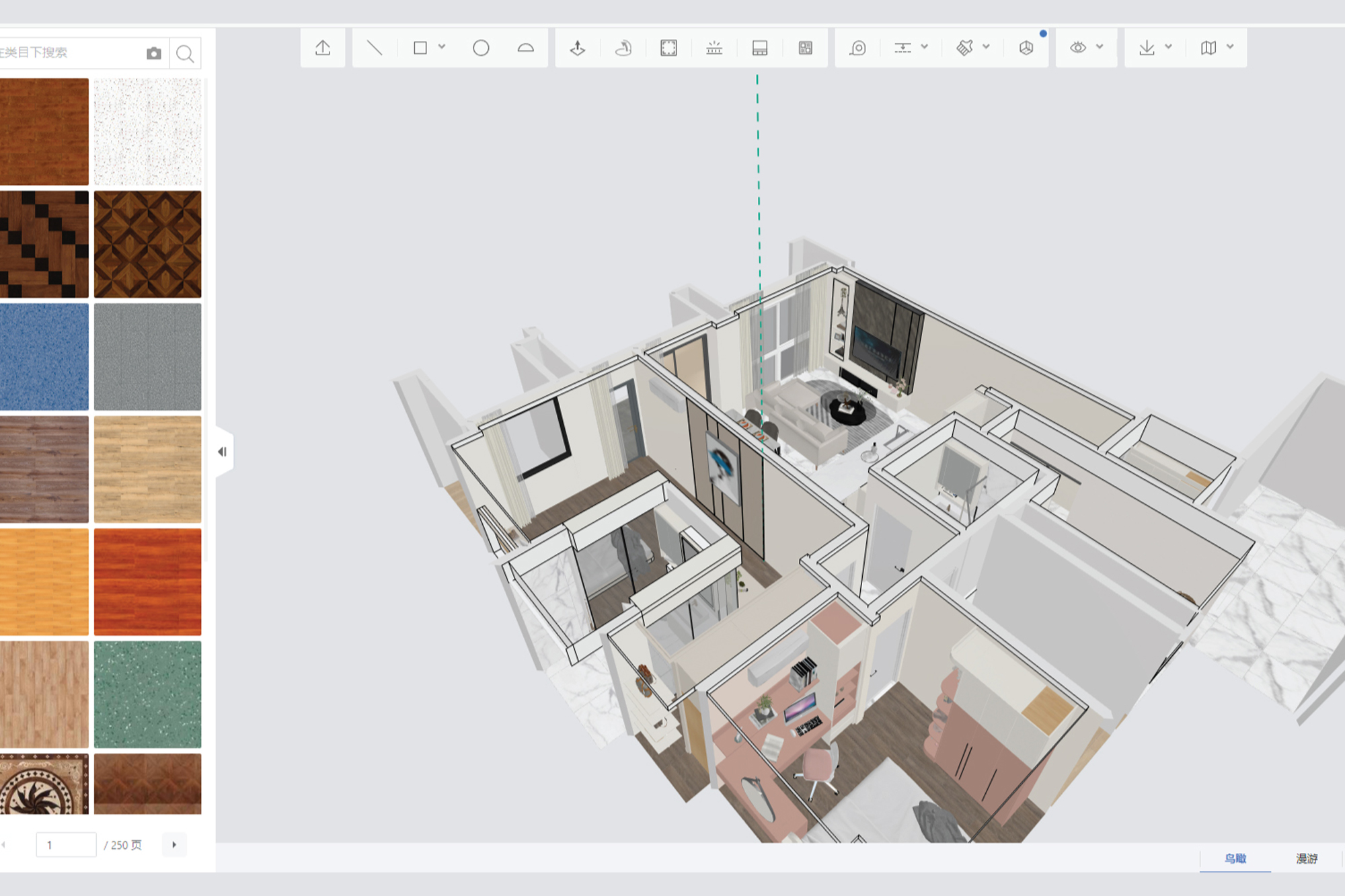Collapse the left material panel
The height and width of the screenshot is (896, 1345).
[x=222, y=452]
